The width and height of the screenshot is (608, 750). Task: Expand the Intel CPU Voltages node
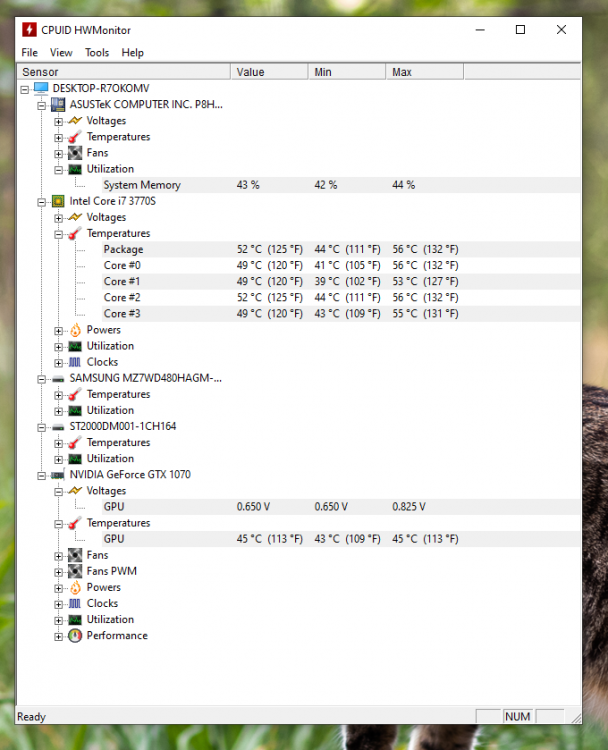click(58, 218)
